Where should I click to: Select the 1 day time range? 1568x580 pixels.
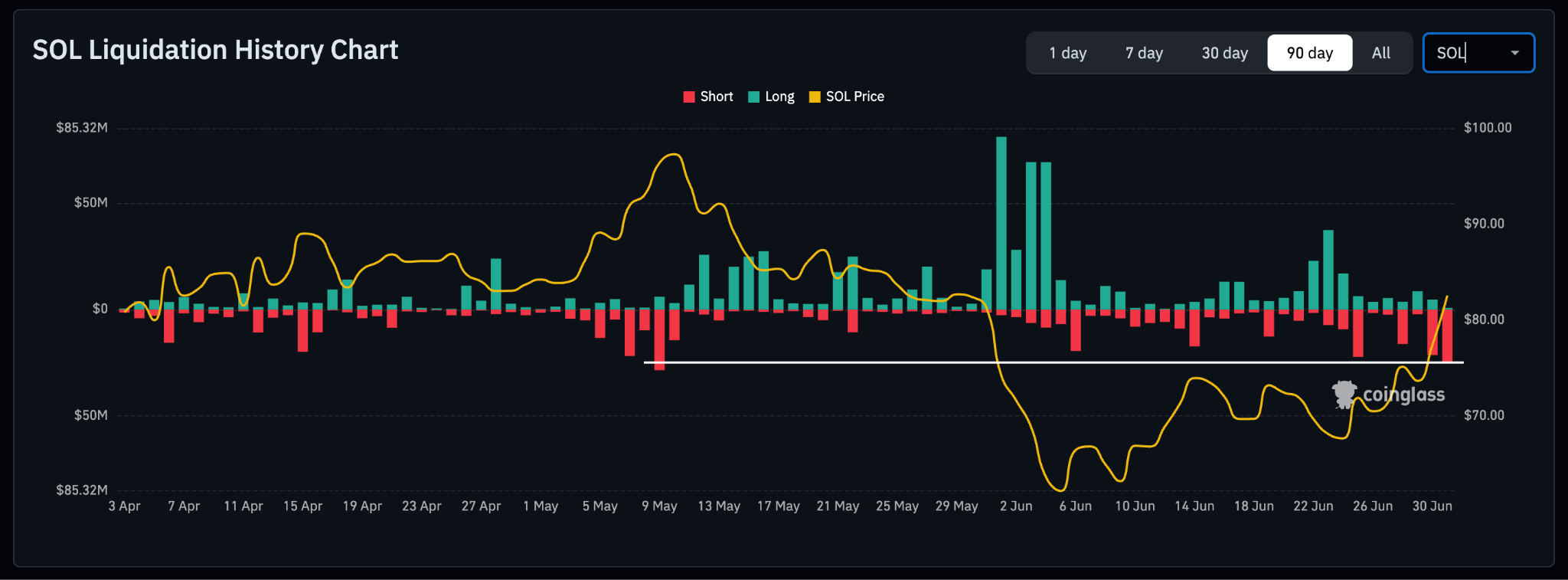(x=1068, y=53)
